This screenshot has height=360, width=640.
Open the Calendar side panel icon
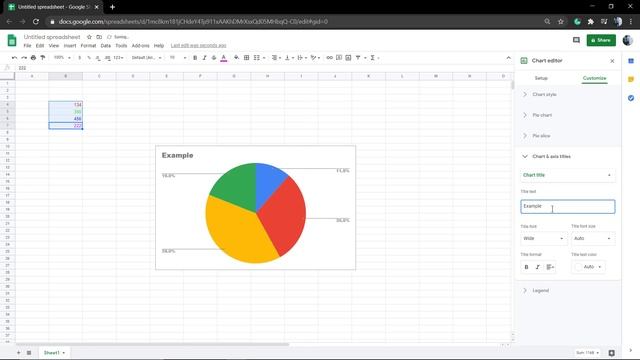(631, 61)
